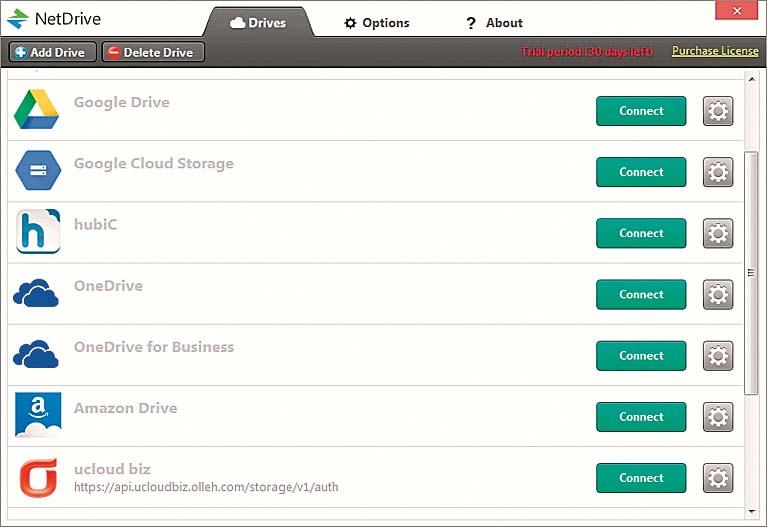
Task: Follow the Purchase License link
Action: [x=714, y=51]
